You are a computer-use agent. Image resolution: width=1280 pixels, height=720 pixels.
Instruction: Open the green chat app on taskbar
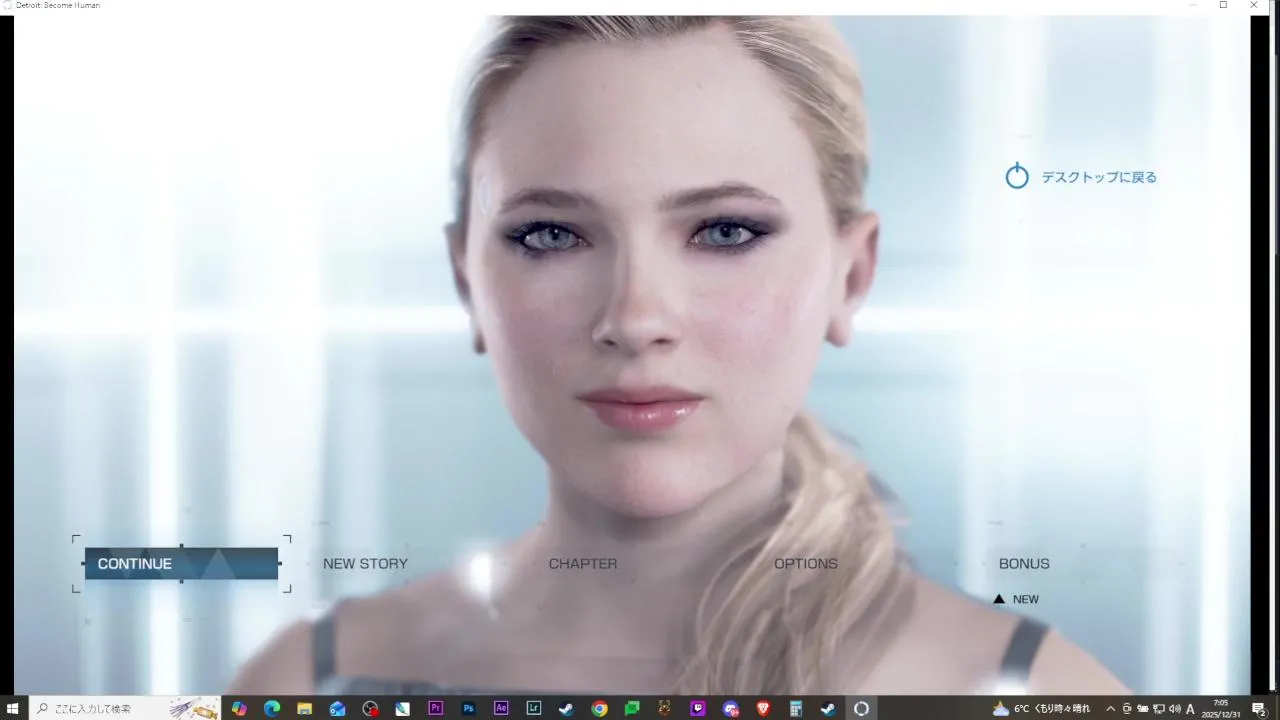[x=632, y=709]
